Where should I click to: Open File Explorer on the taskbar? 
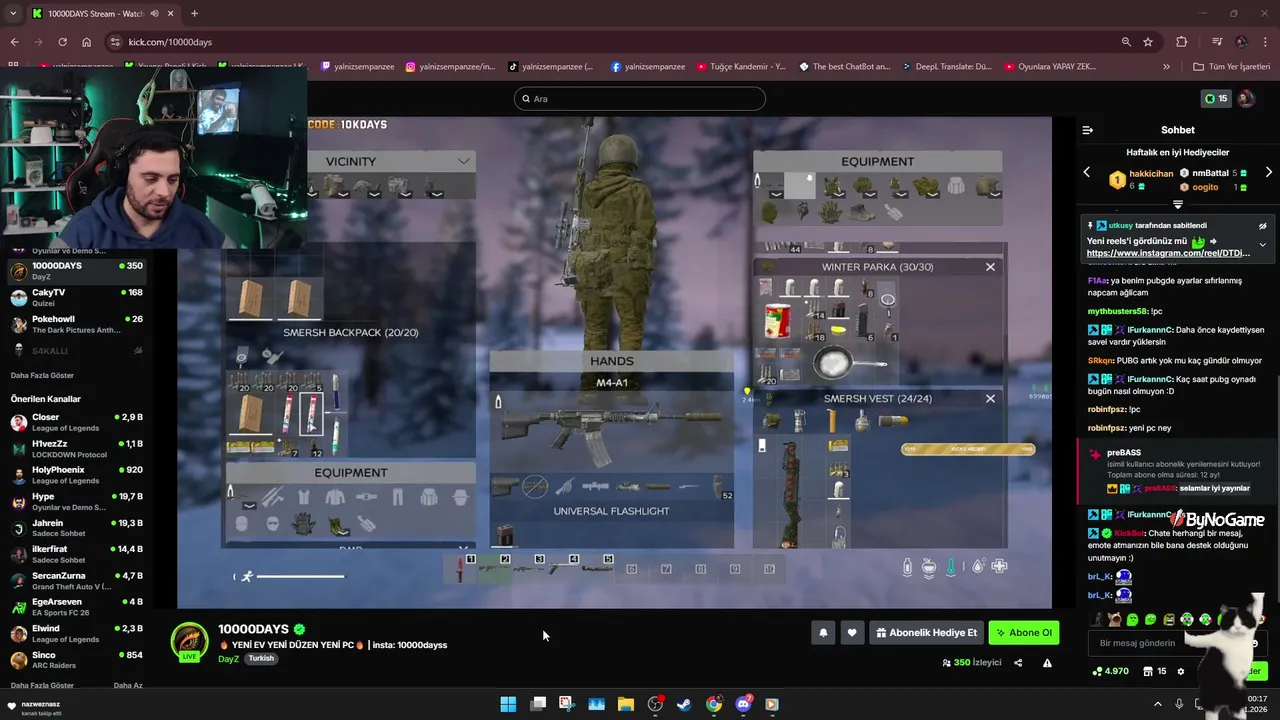(626, 704)
